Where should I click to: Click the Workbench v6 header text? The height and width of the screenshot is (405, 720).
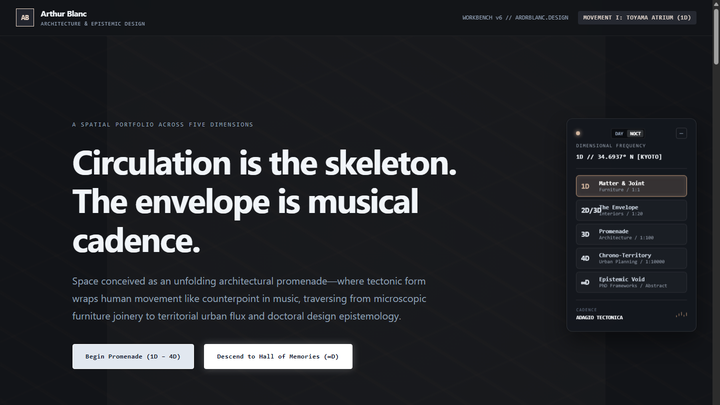pyautogui.click(x=515, y=17)
